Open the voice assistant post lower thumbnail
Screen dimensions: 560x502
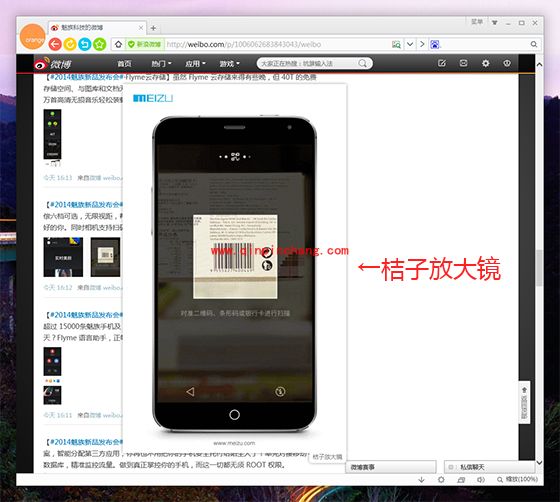[52, 395]
